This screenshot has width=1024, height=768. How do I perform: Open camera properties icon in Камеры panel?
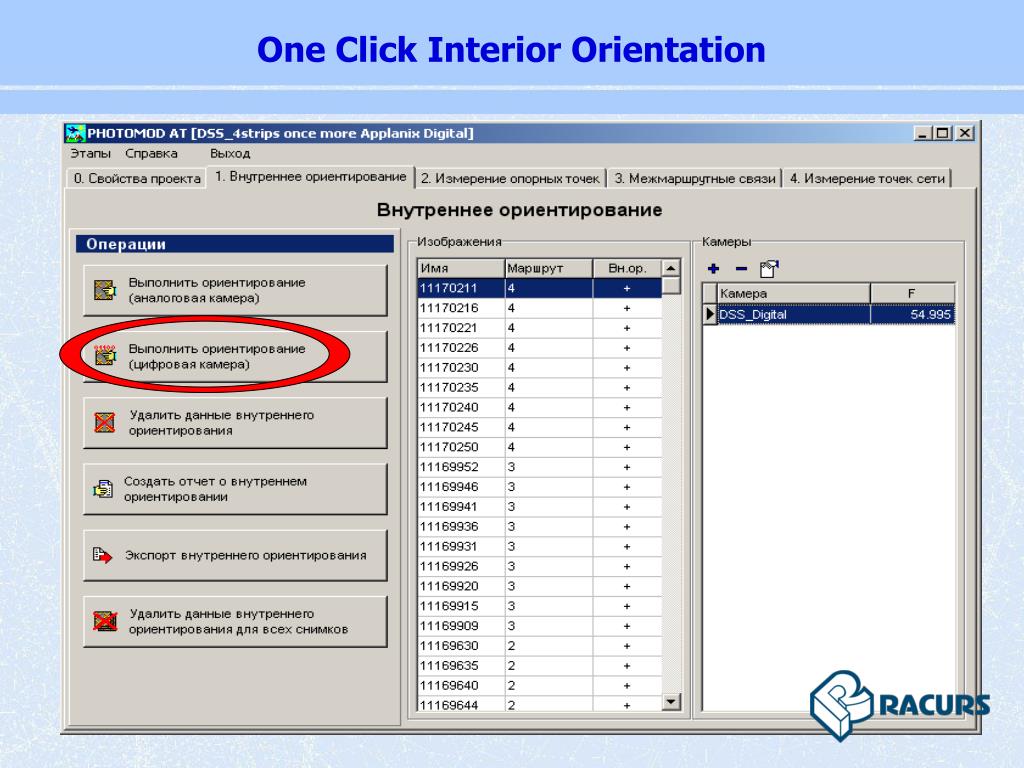click(x=769, y=268)
